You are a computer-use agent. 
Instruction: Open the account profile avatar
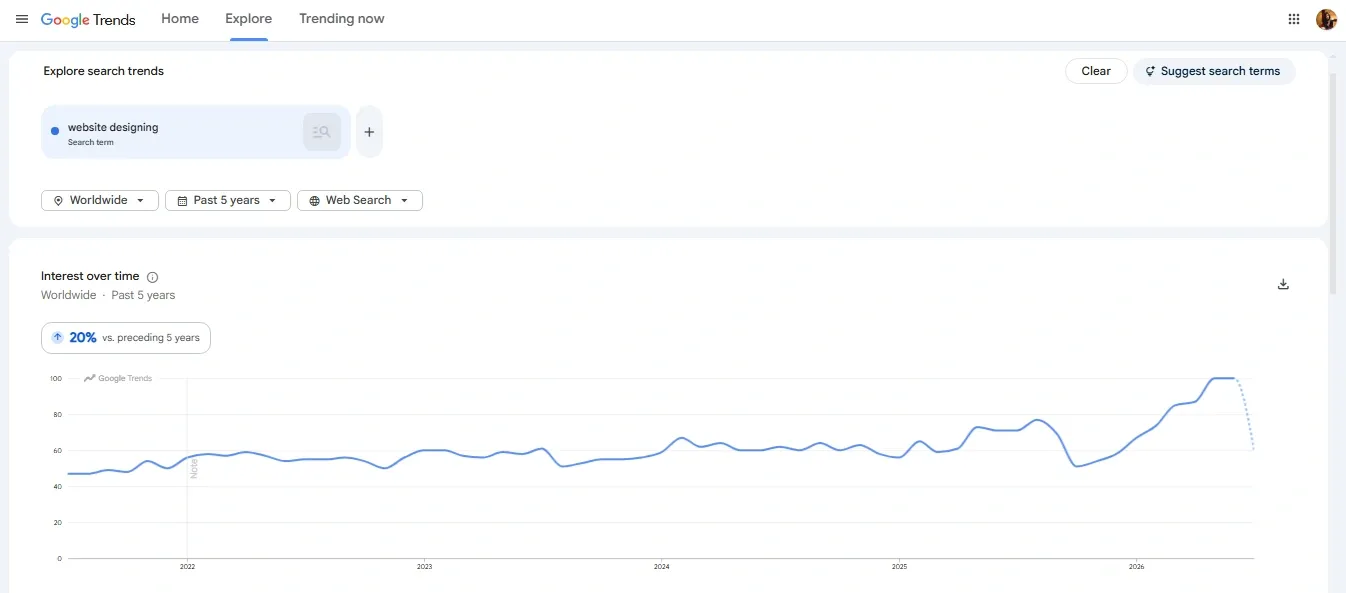click(1326, 19)
